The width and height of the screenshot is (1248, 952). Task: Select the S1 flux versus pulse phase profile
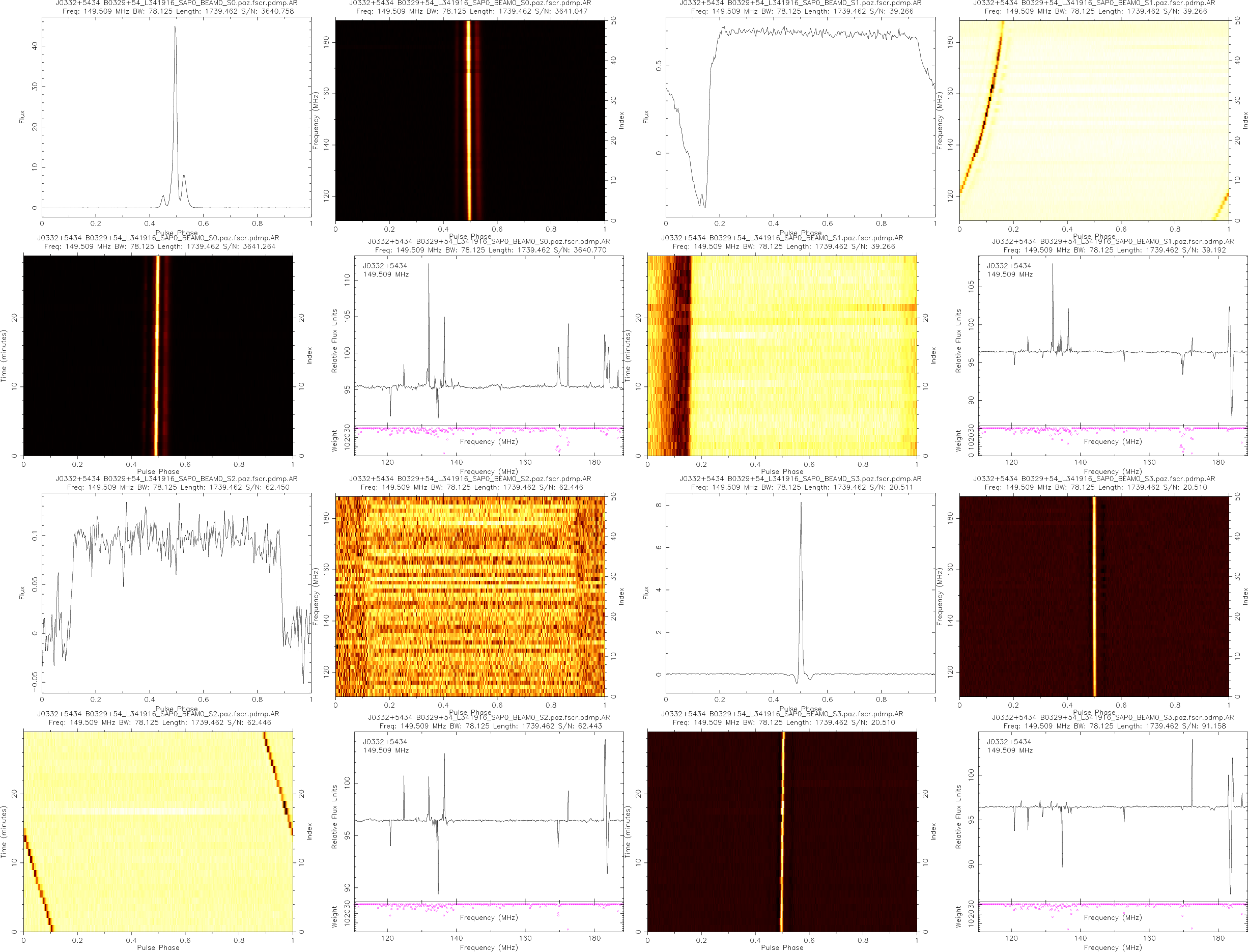800,117
